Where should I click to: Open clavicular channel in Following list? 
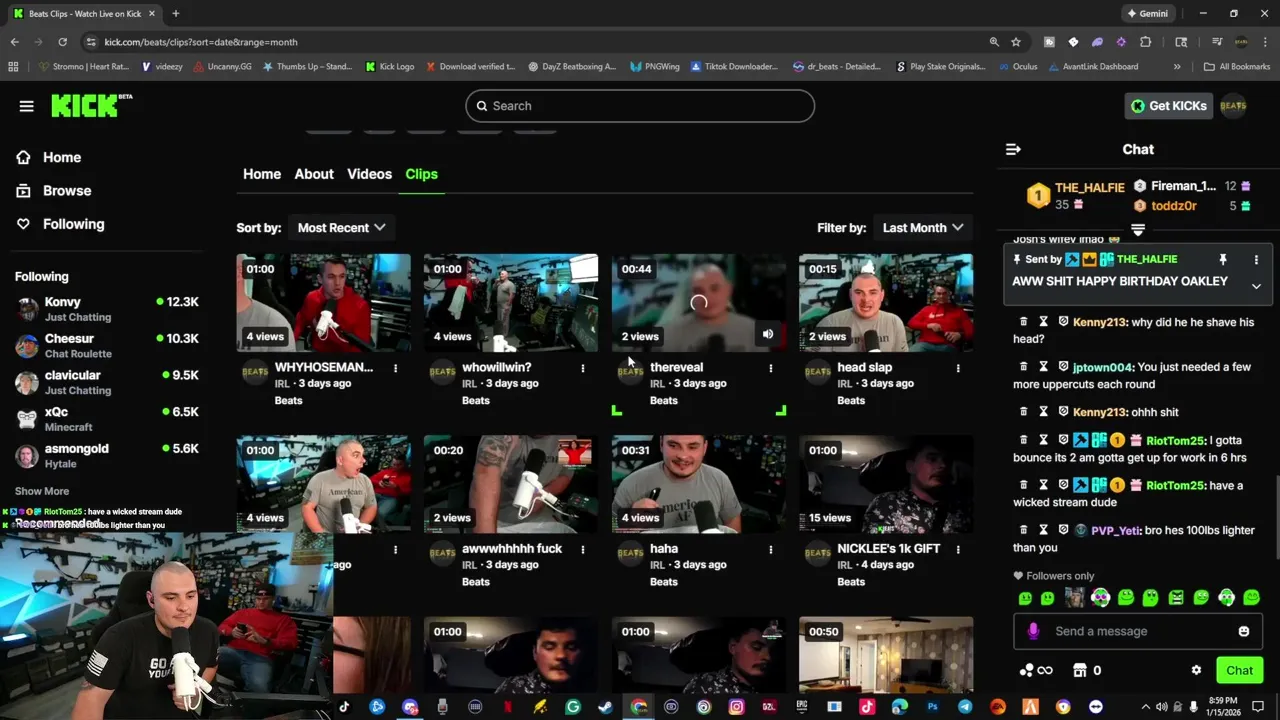107,382
